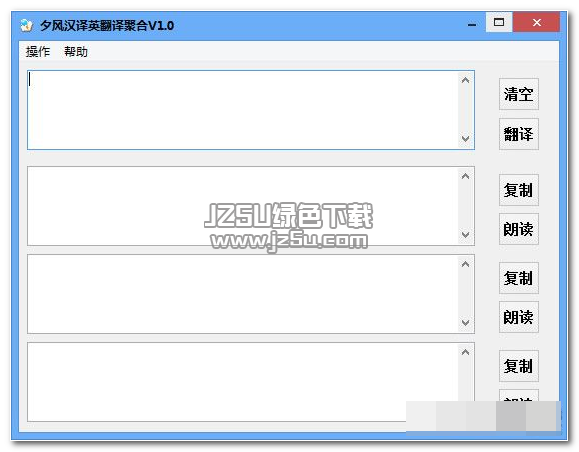Read aloud the first translation result with 朗读
This screenshot has width=579, height=452.
519,229
